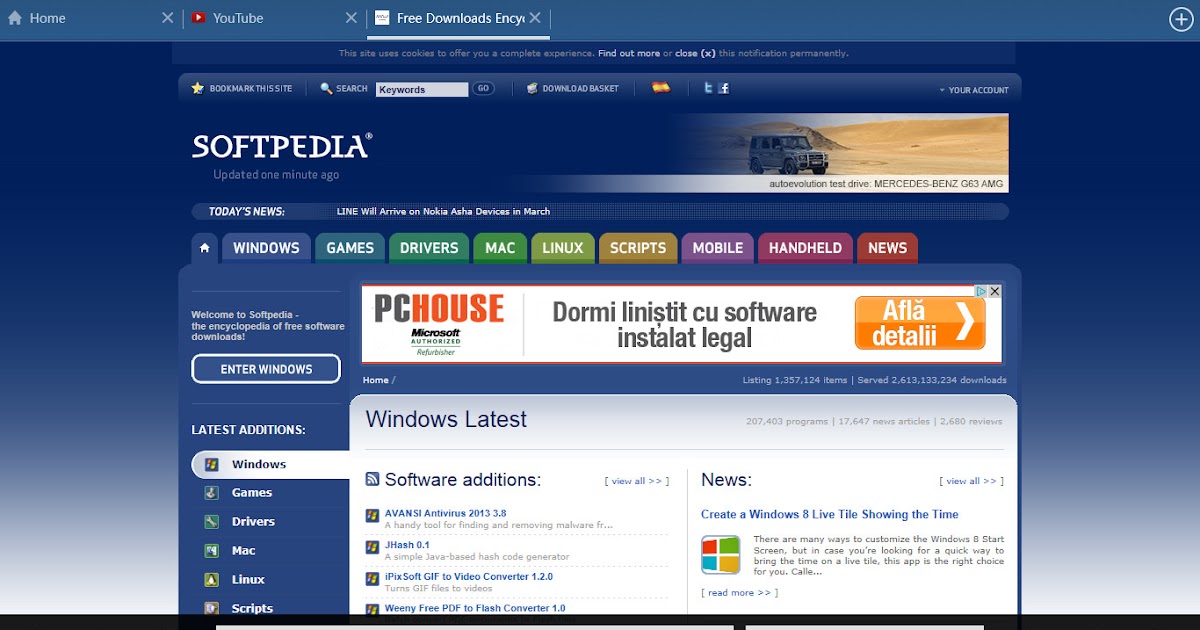Click the Download Basket label
The height and width of the screenshot is (630, 1200).
pos(581,89)
